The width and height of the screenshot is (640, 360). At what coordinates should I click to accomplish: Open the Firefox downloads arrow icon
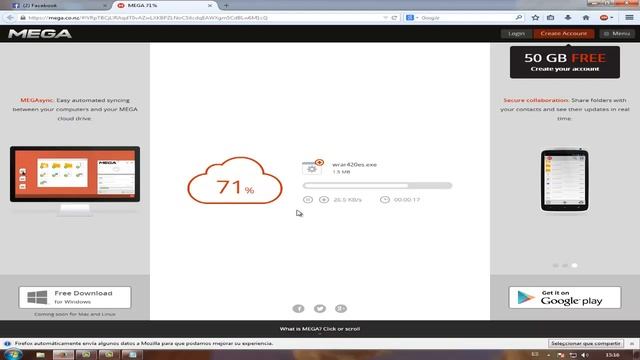coord(568,18)
